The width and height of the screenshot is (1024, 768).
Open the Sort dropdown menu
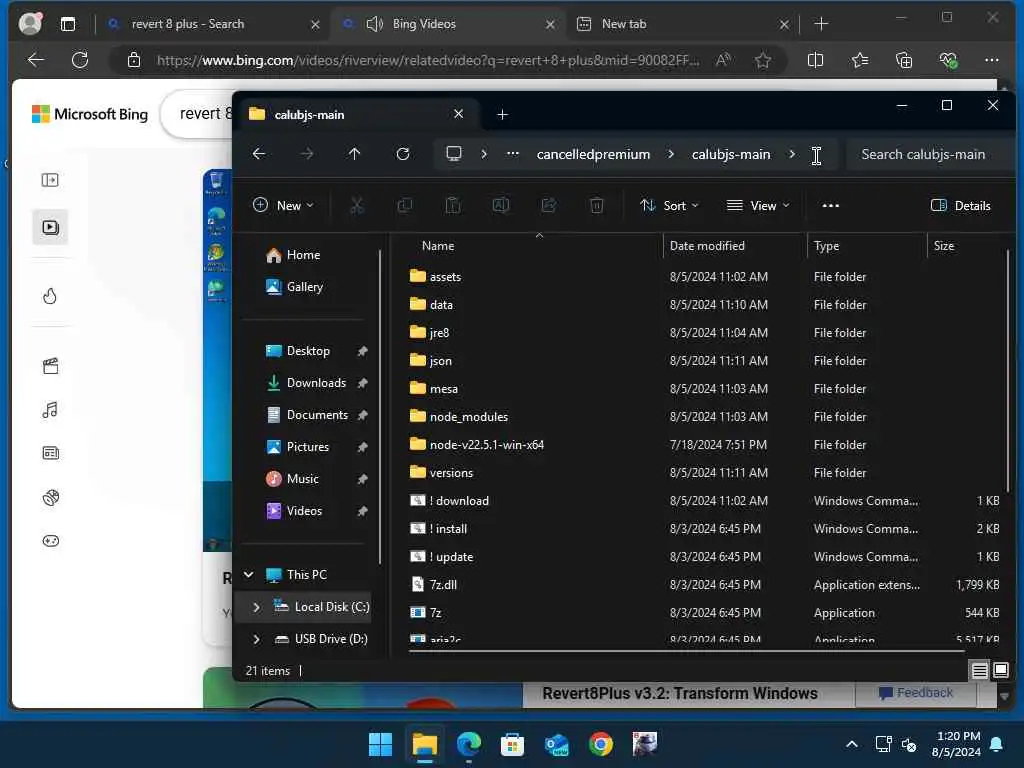[669, 206]
